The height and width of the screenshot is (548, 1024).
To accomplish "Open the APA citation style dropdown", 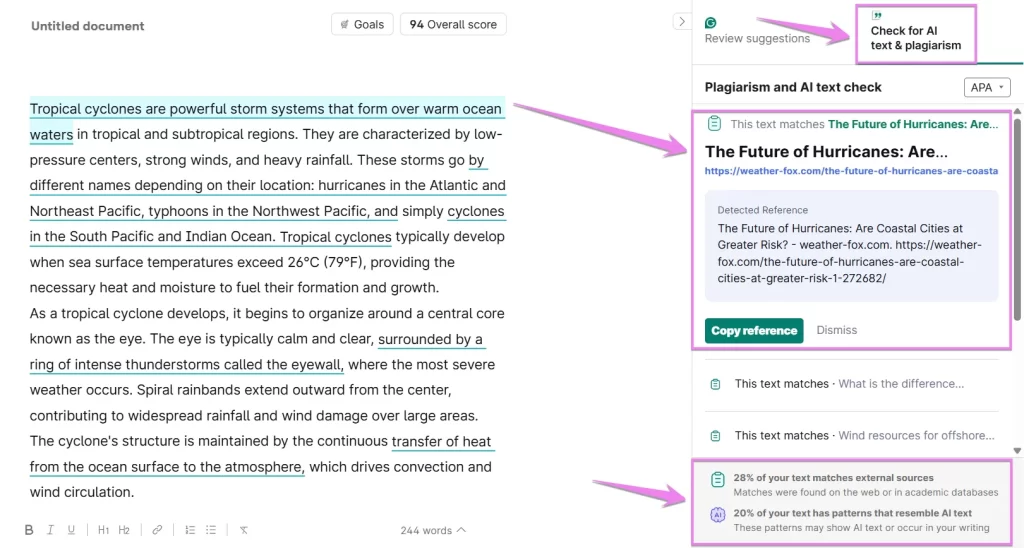I will pyautogui.click(x=986, y=88).
